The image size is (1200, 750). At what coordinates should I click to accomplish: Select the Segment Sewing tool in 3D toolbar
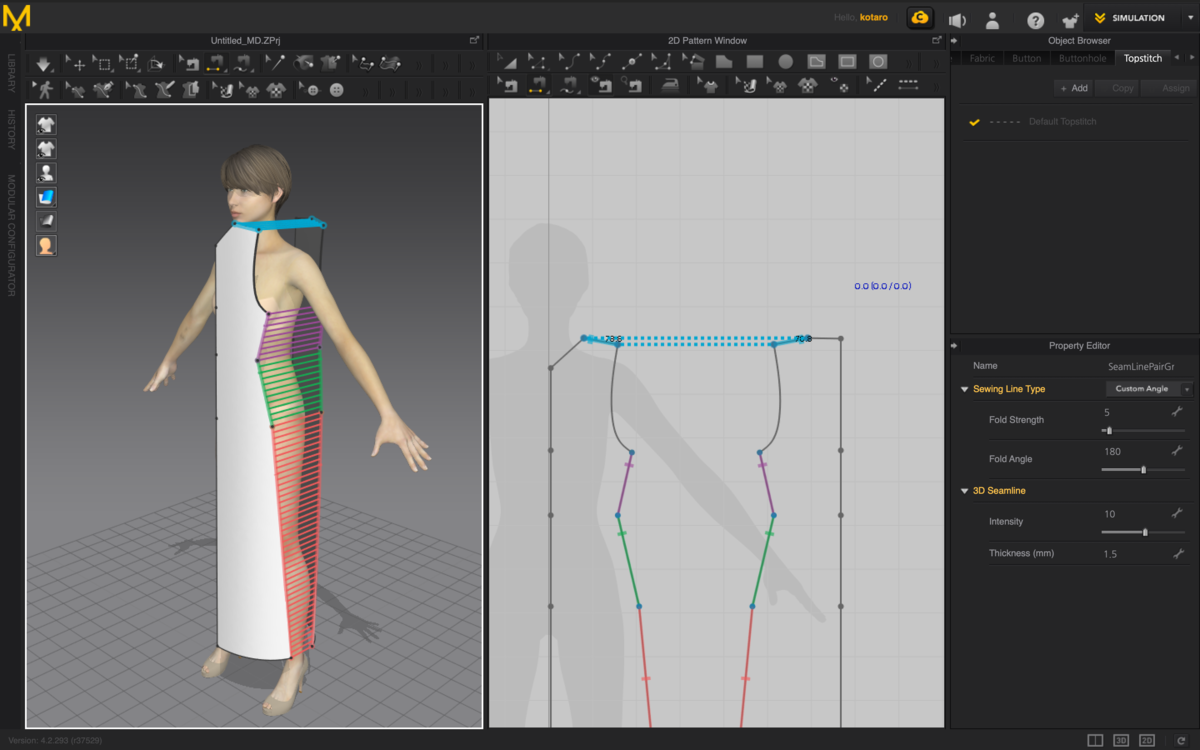pyautogui.click(x=214, y=64)
